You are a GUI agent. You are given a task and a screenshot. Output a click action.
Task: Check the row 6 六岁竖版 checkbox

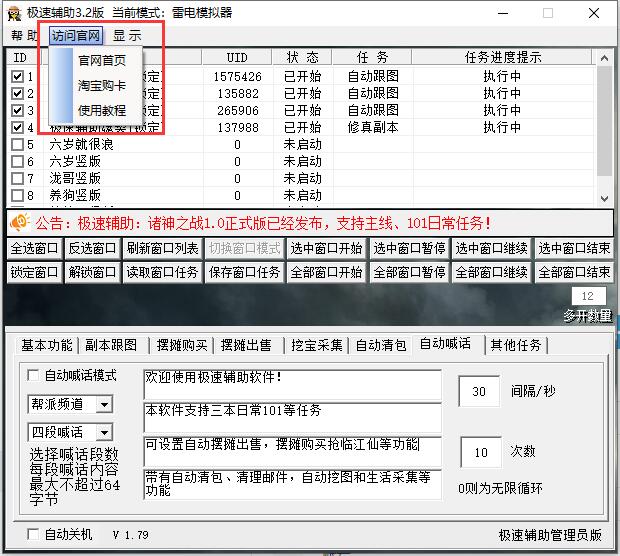(x=17, y=161)
